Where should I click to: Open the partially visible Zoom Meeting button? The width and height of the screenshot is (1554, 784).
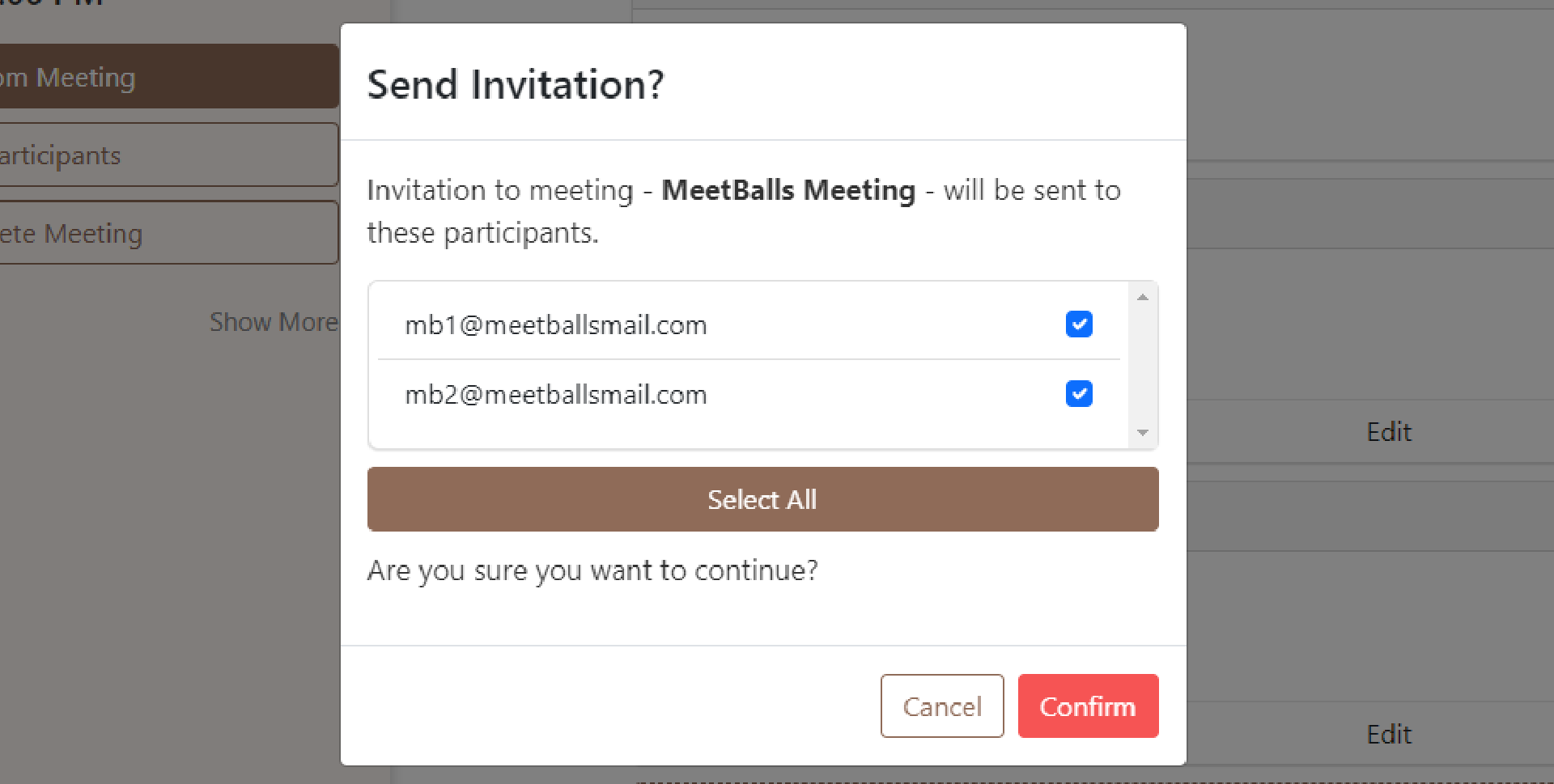point(169,77)
